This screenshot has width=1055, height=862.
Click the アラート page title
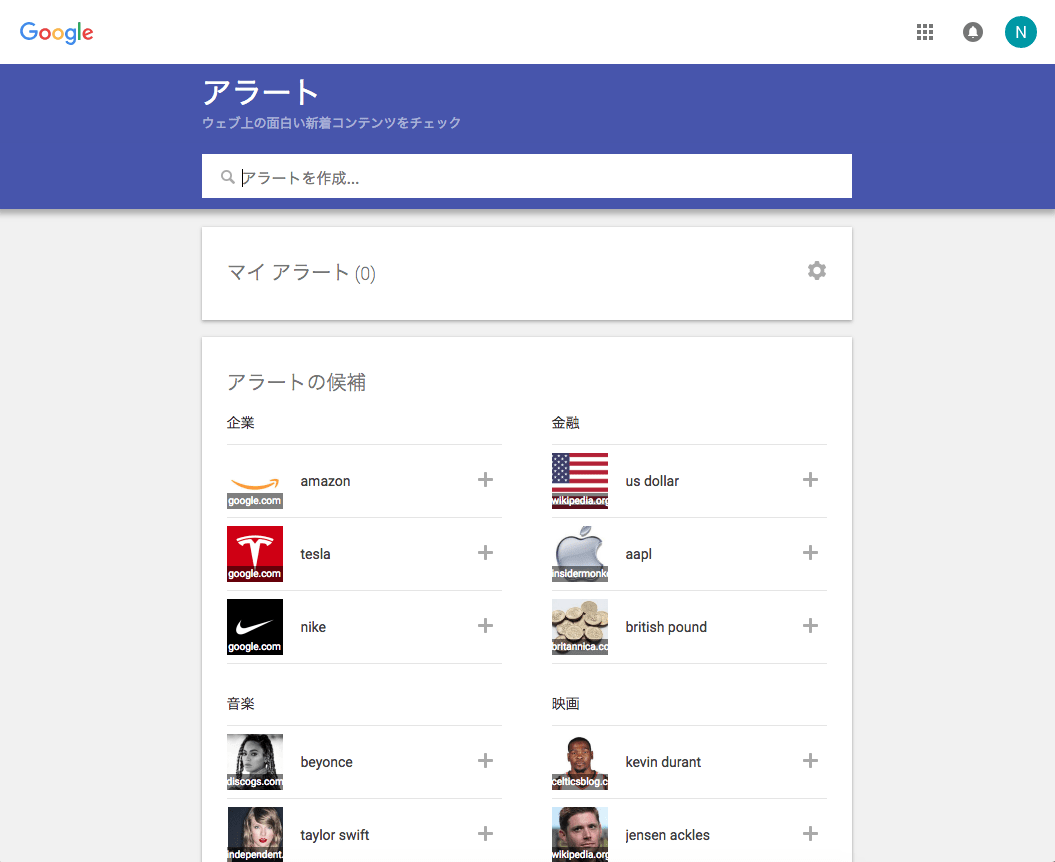[x=260, y=92]
